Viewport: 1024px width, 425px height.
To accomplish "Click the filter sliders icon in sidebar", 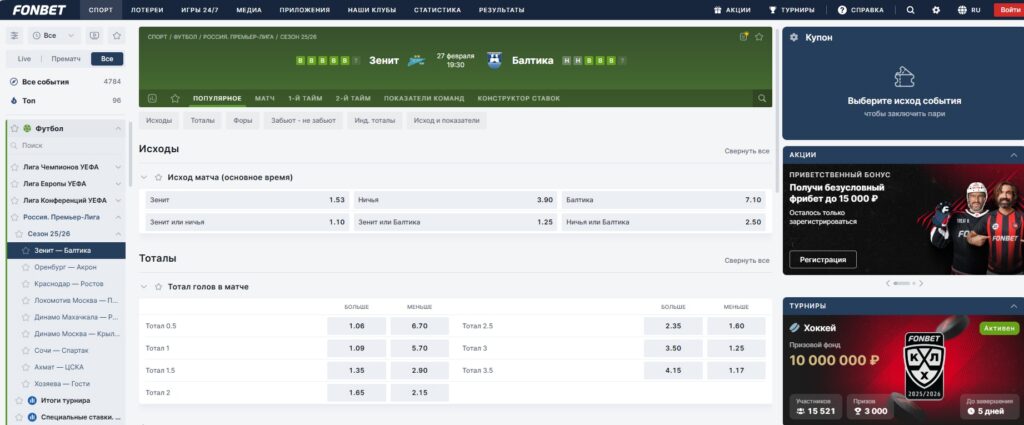I will coord(15,35).
